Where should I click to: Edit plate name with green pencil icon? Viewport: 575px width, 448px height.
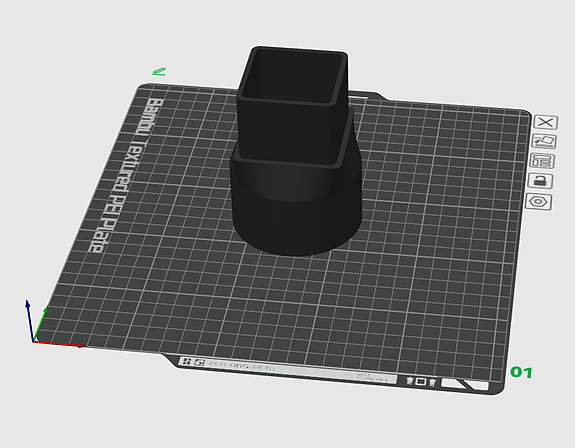[159, 71]
